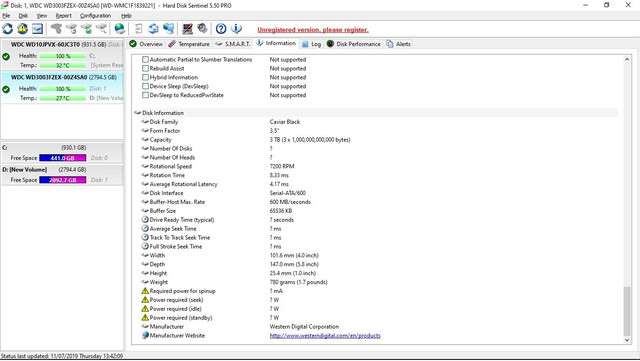Toggle the Hybrid Information checkbox

(x=145, y=77)
